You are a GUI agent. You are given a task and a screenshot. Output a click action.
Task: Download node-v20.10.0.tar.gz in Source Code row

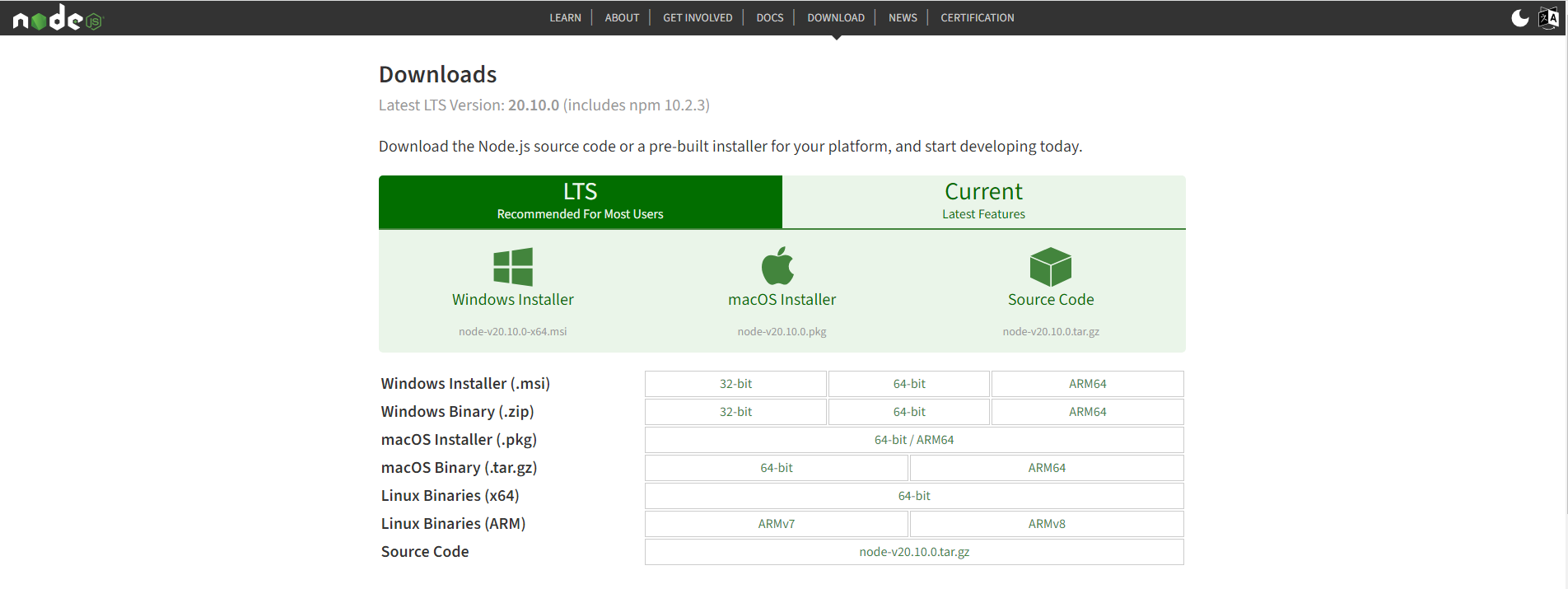[x=914, y=552]
